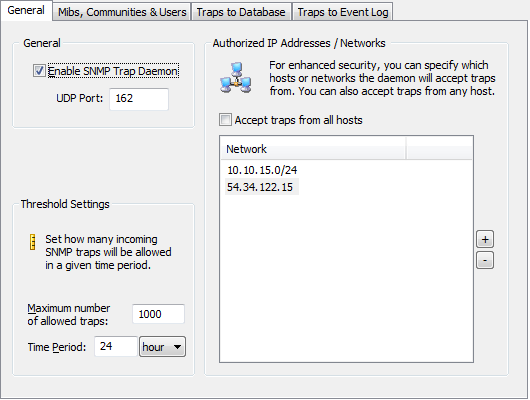The image size is (530, 400).
Task: Click the Enable SNMP Trap Daemon label
Action: click(x=113, y=71)
